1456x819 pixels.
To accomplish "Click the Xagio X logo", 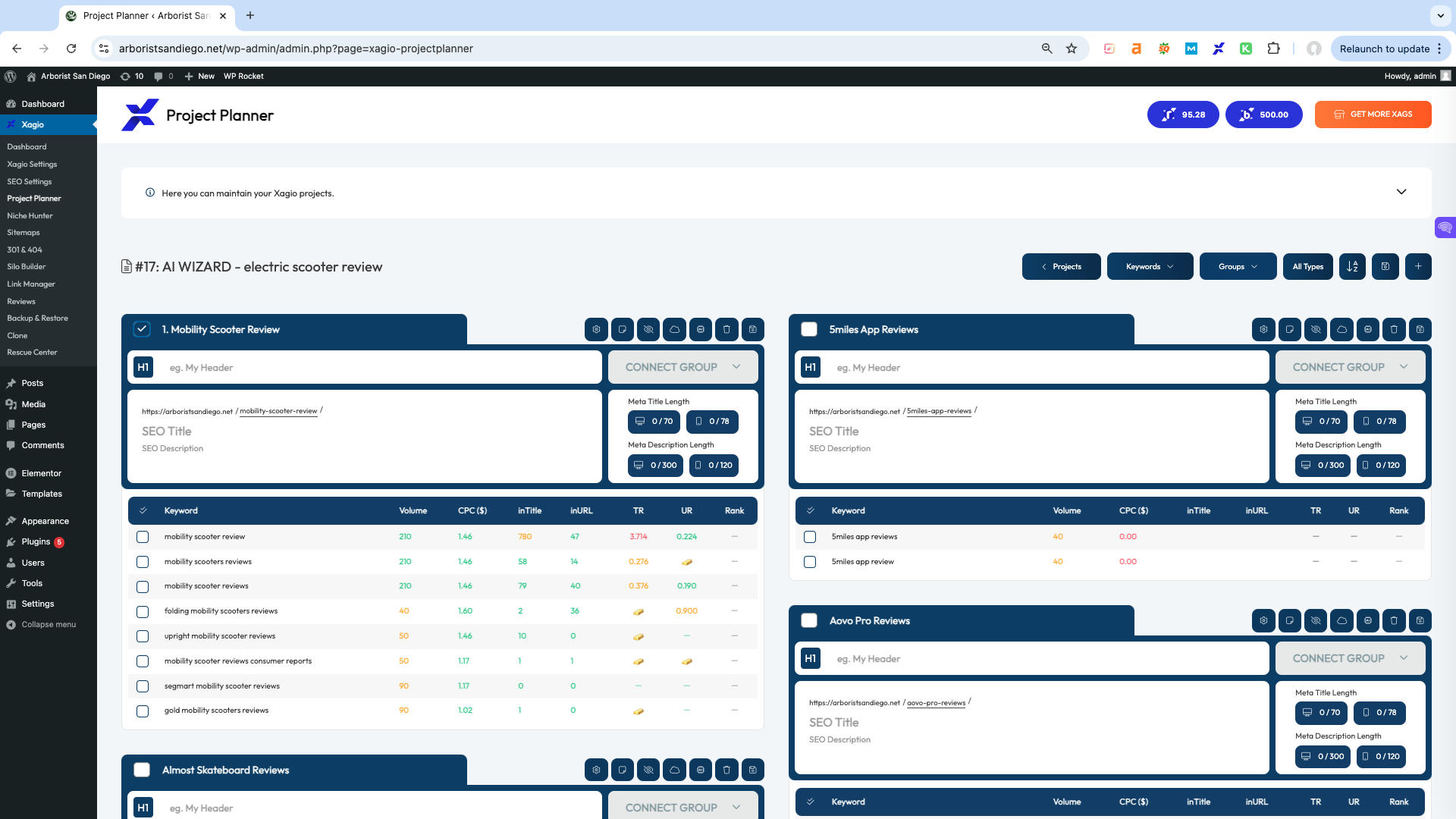I will click(140, 115).
